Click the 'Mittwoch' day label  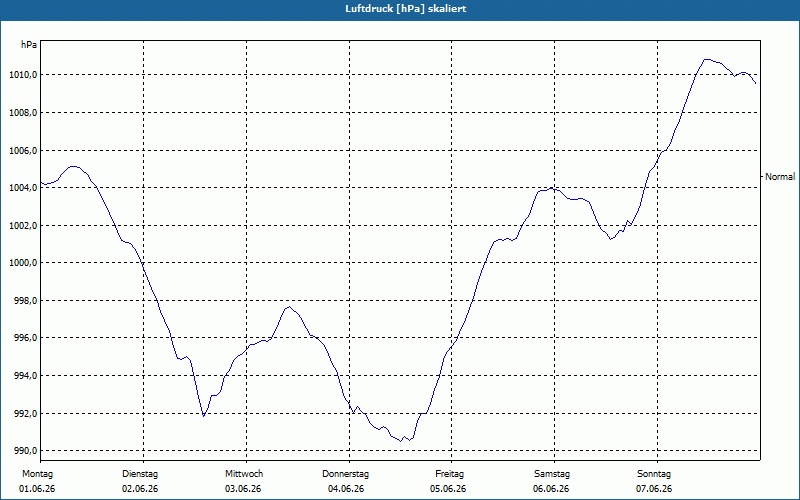click(244, 474)
